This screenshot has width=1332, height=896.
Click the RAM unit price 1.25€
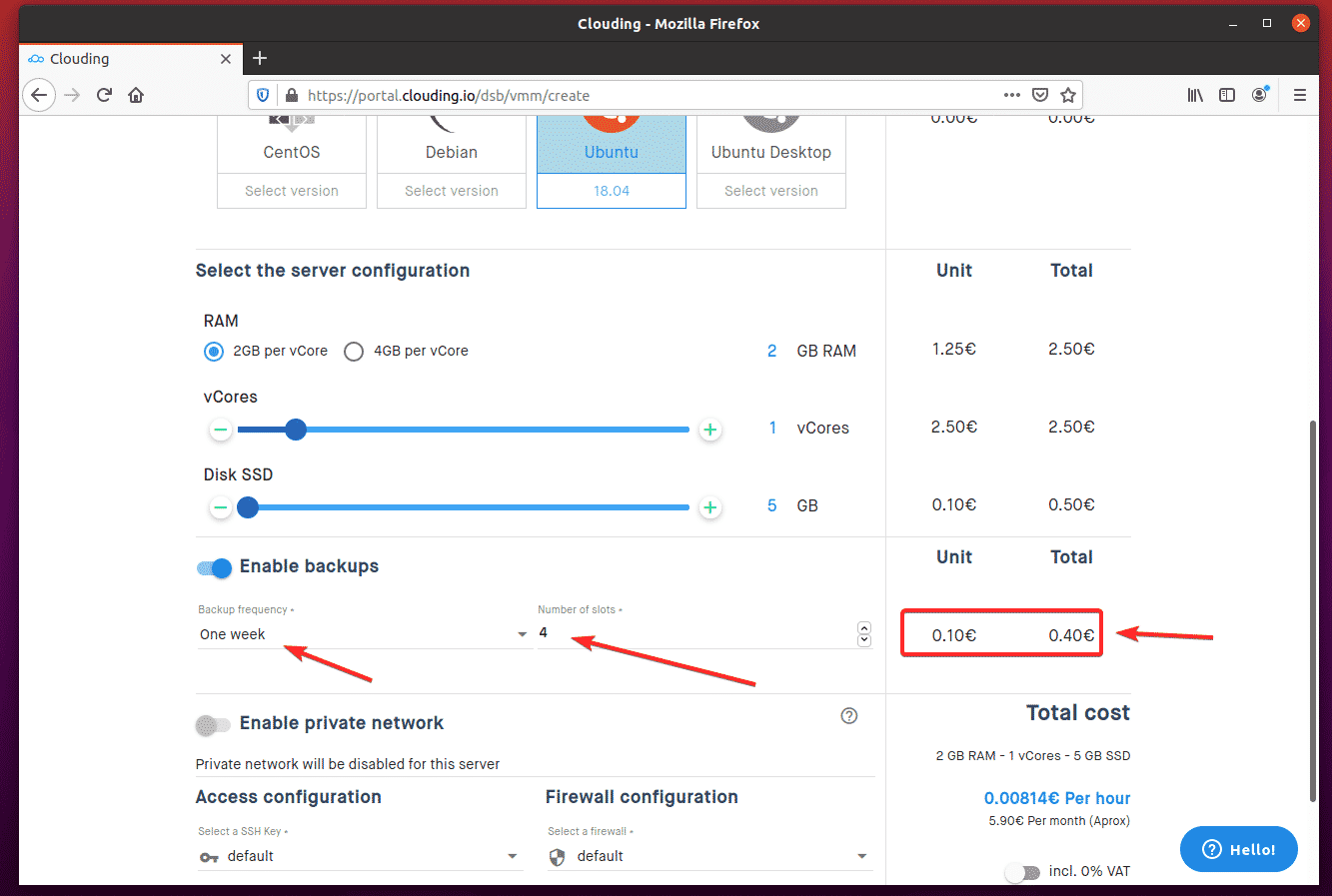[954, 350]
